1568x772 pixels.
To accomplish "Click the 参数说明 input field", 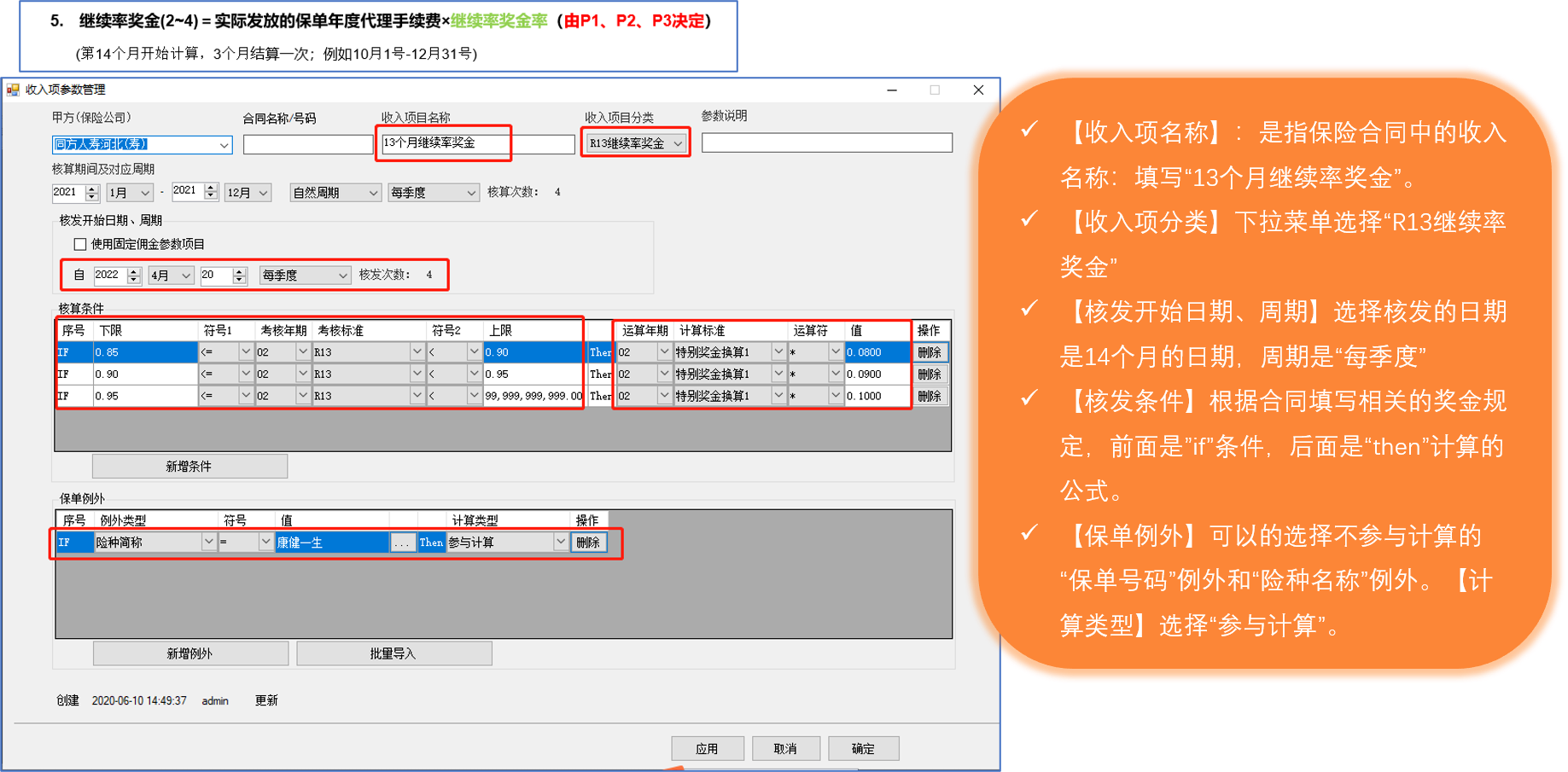I will (826, 142).
